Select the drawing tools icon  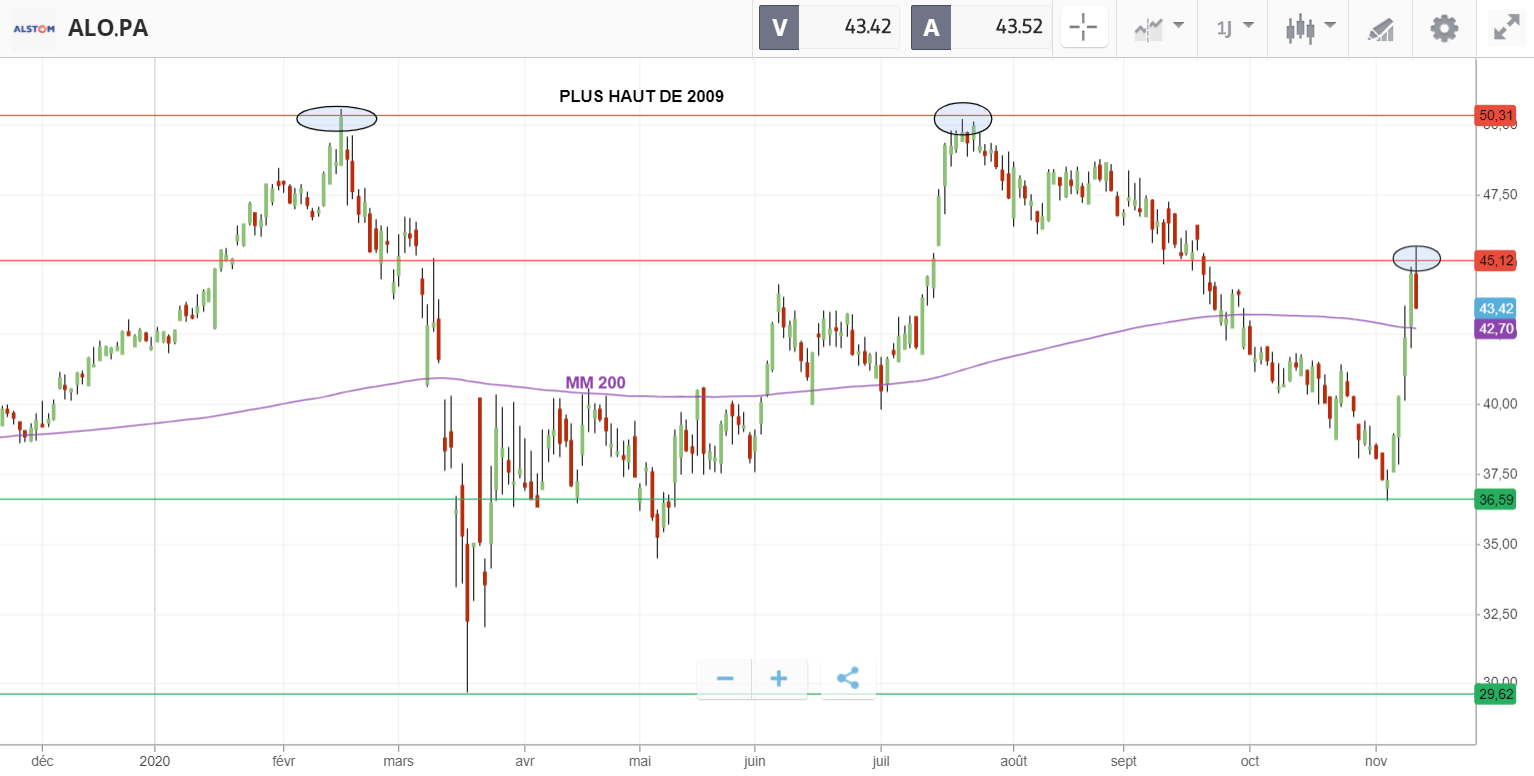pyautogui.click(x=1380, y=28)
